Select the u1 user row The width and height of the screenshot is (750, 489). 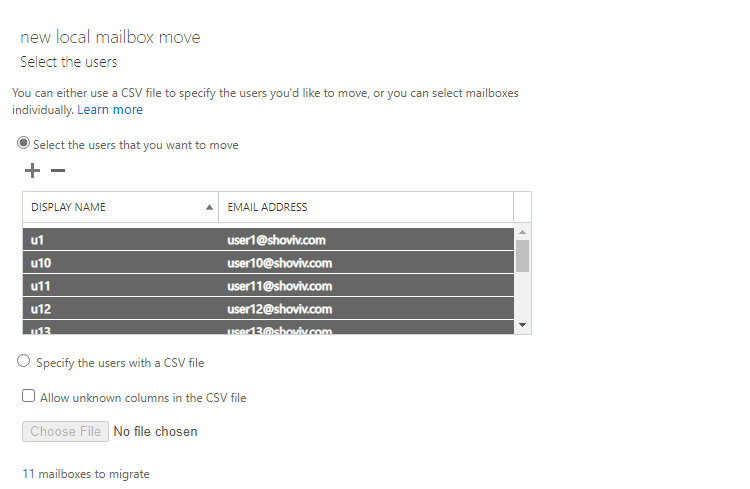coord(268,239)
